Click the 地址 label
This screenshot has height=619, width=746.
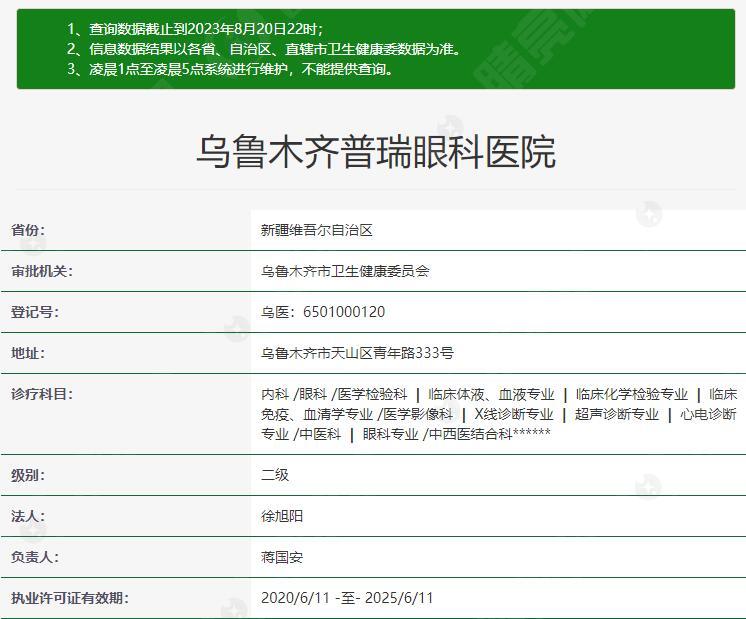point(28,353)
